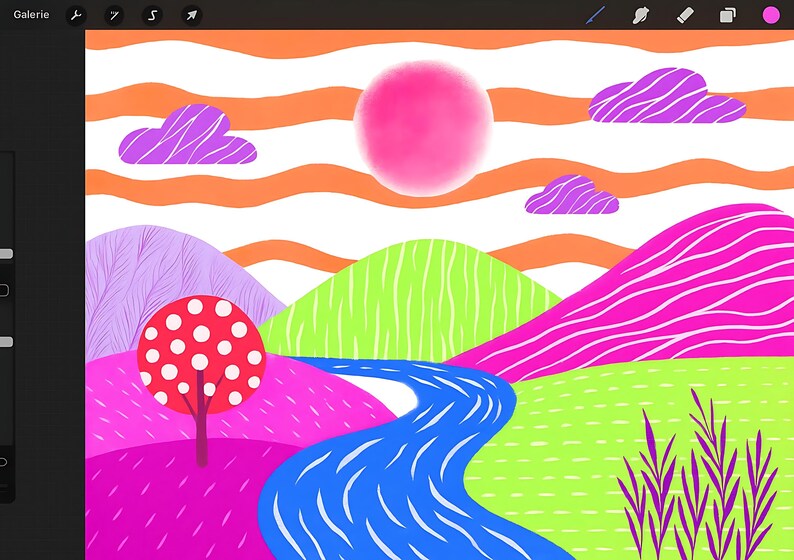
Task: Select the Eraser tool
Action: coord(685,15)
